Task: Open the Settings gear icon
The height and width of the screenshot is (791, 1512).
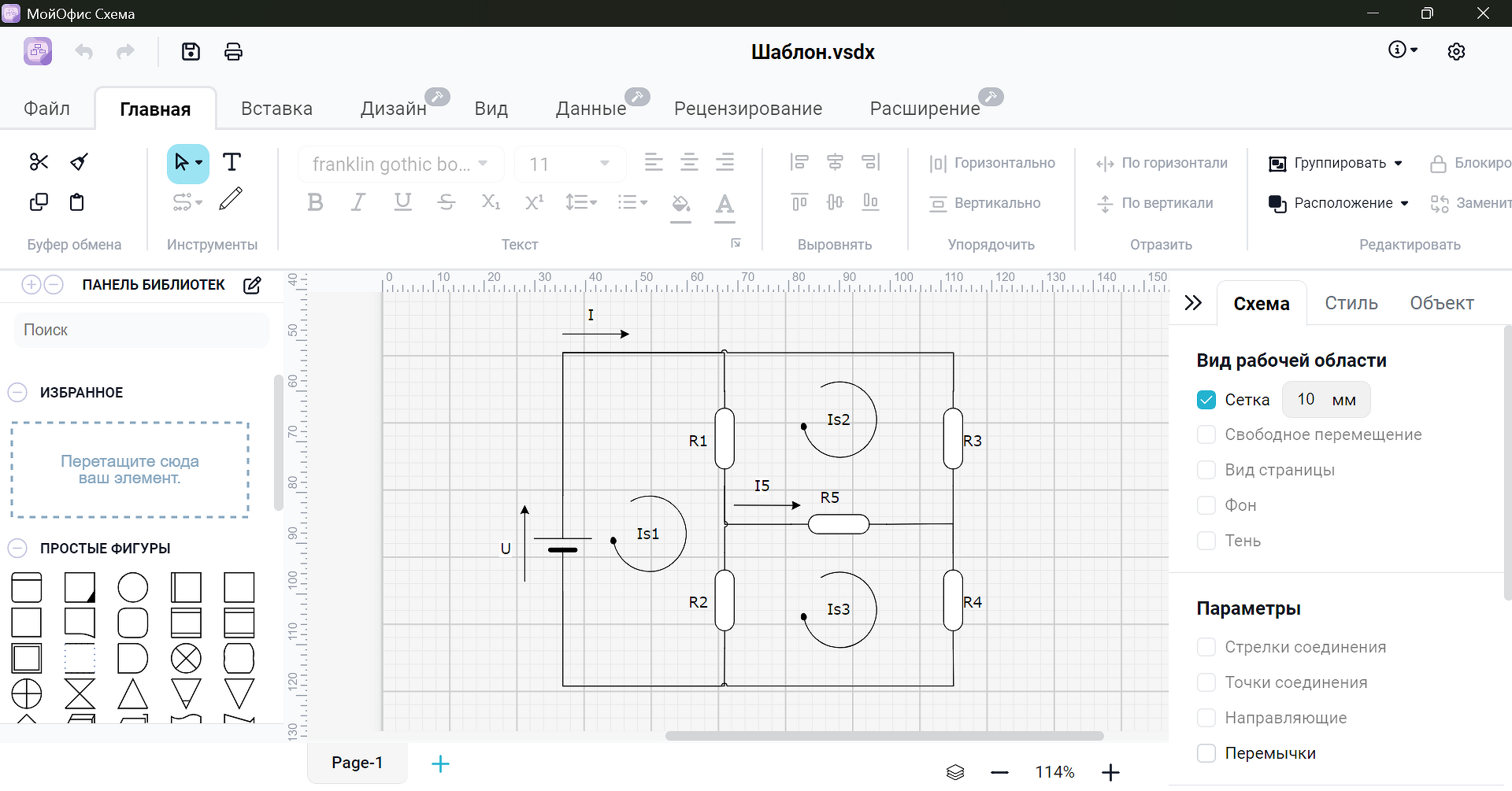Action: click(1456, 52)
